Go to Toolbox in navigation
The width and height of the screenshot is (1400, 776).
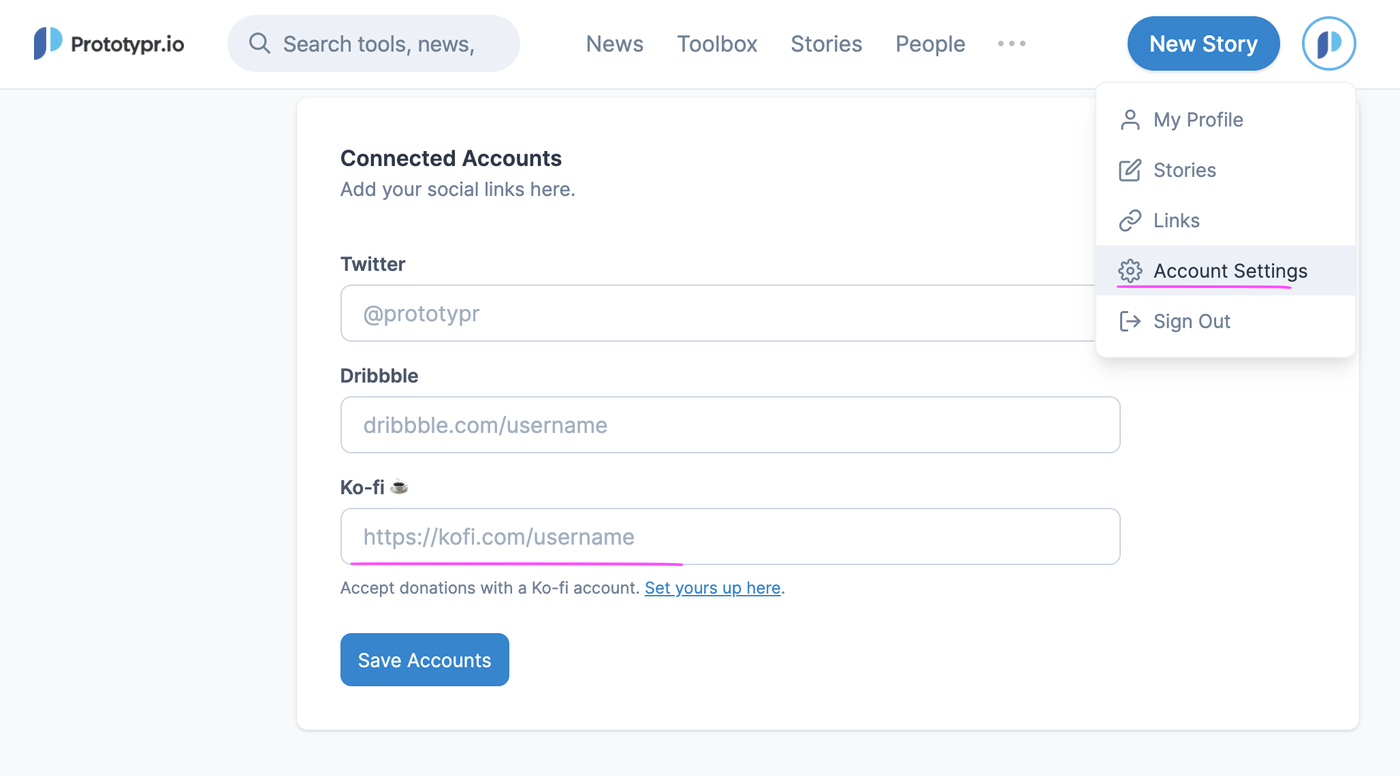(717, 44)
